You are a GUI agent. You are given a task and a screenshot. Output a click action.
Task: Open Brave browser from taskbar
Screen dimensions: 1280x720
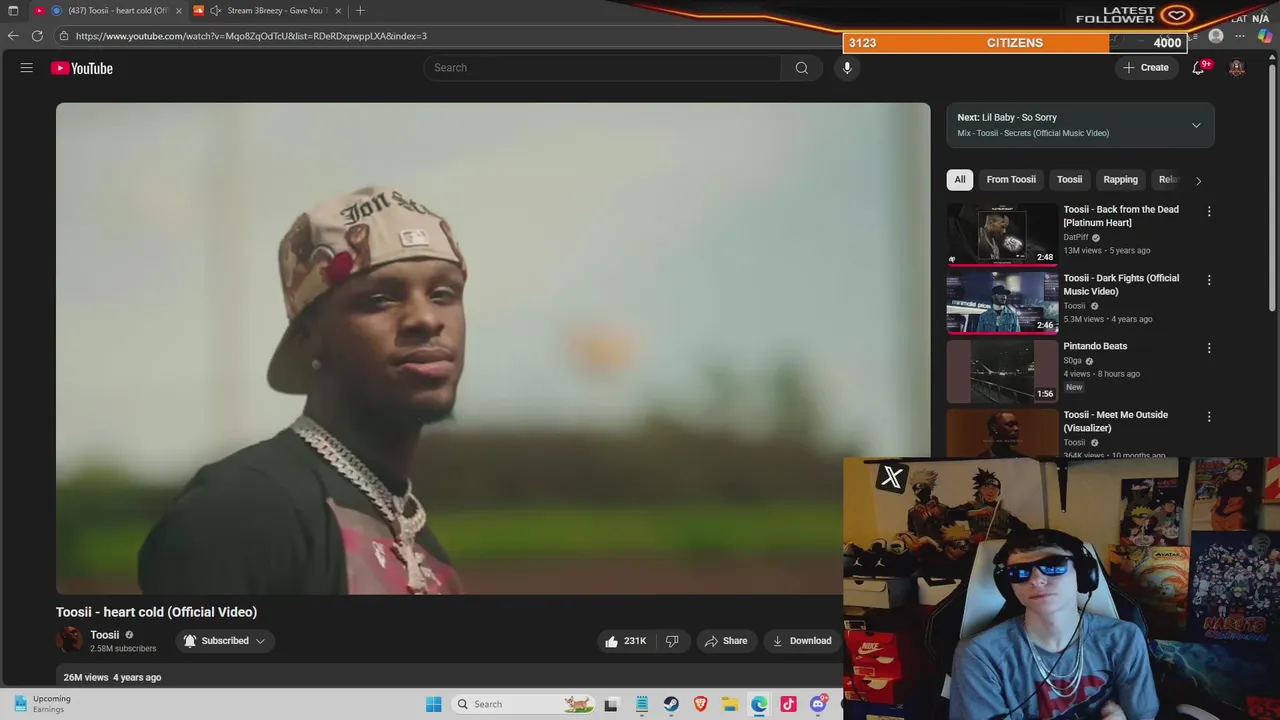click(x=701, y=704)
